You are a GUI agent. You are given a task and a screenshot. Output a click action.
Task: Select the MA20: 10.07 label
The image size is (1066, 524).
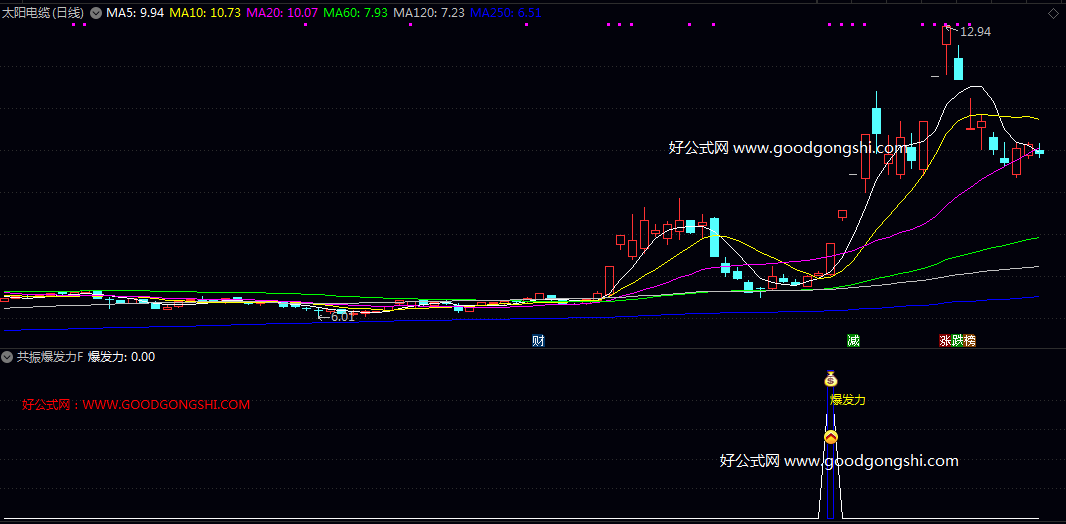[281, 12]
